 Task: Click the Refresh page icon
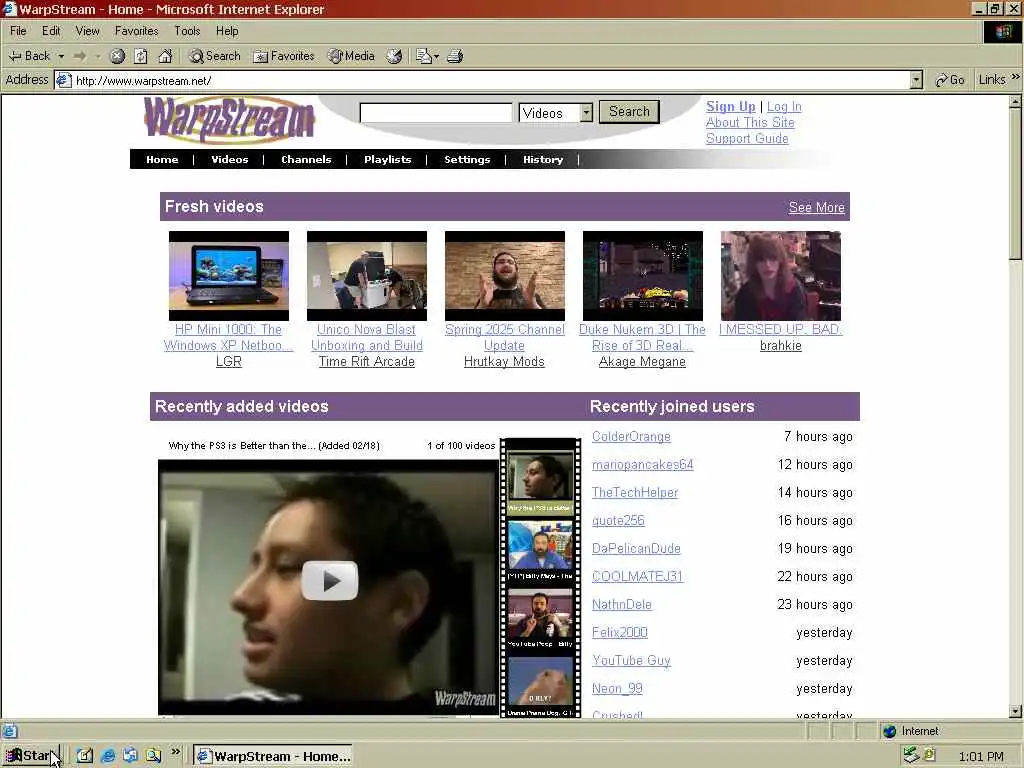coord(141,56)
